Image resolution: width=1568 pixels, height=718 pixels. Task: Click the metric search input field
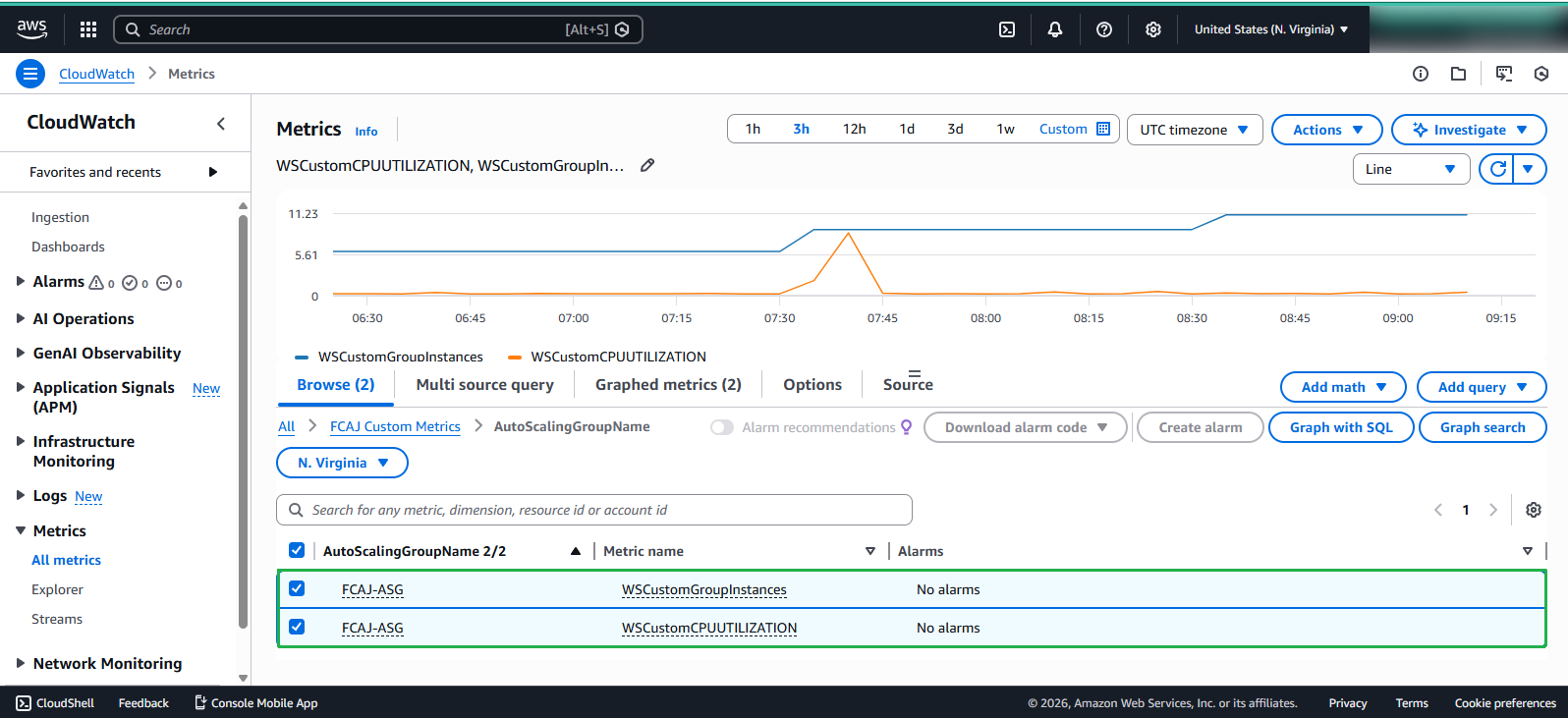[x=594, y=510]
